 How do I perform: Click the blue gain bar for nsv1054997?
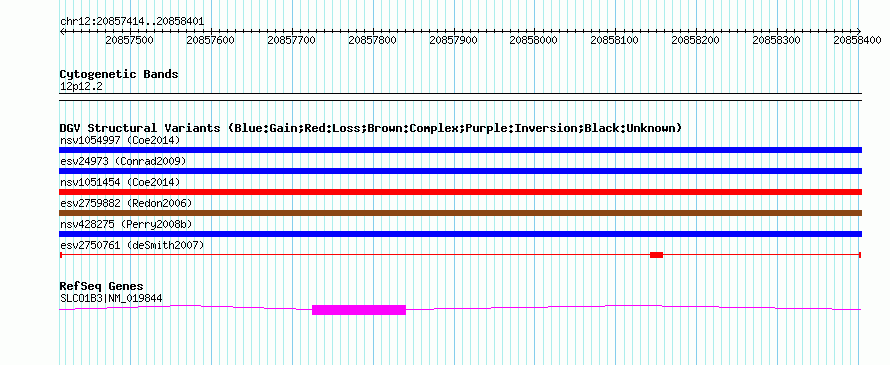(461, 150)
